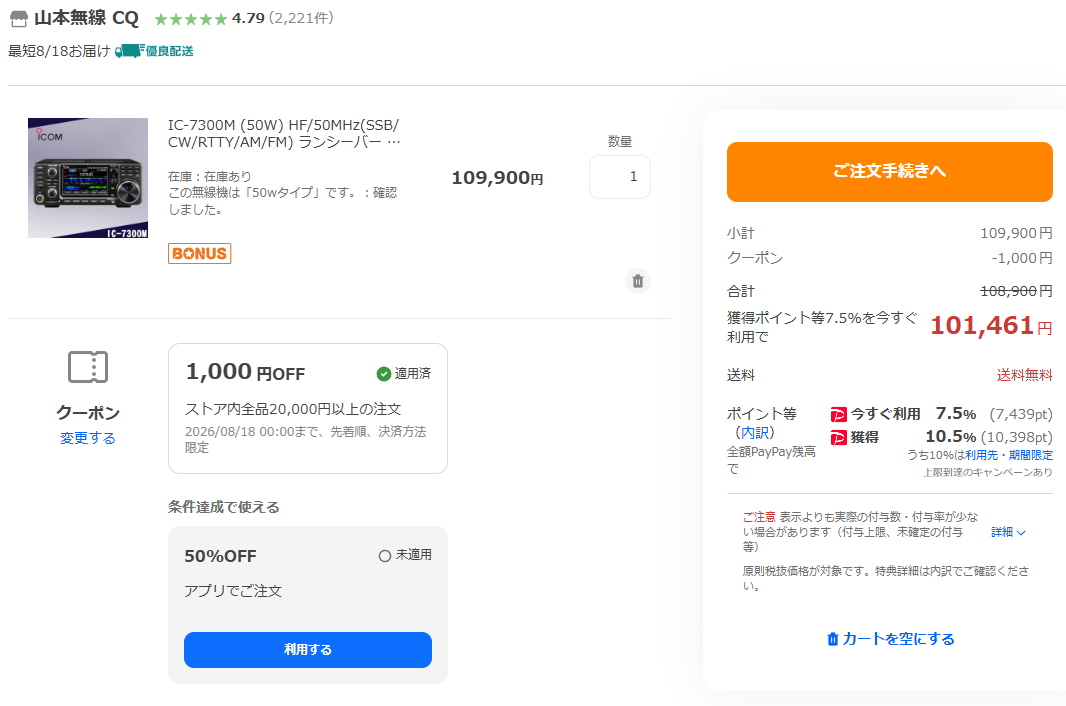The width and height of the screenshot is (1066, 706).
Task: Open the IC-7300M product thumbnail
Action: pyautogui.click(x=88, y=178)
